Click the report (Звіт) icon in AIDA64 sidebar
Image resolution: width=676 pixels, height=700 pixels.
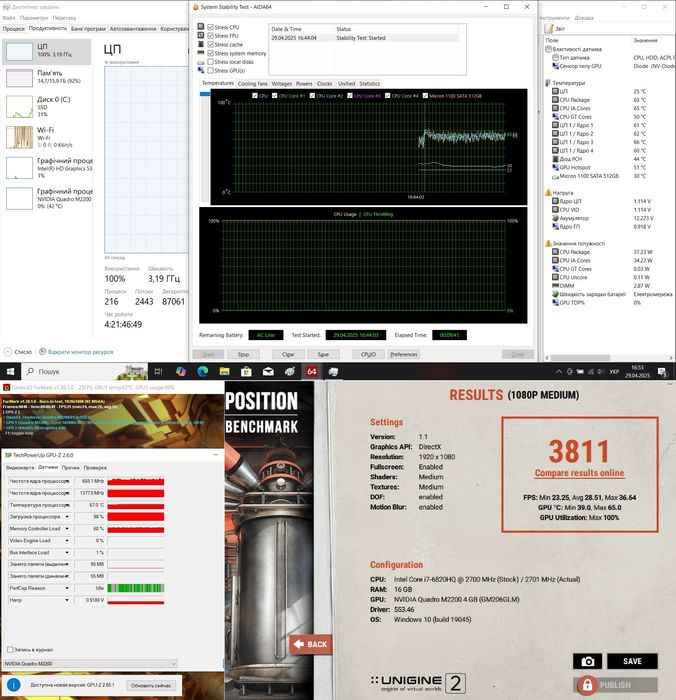[549, 29]
